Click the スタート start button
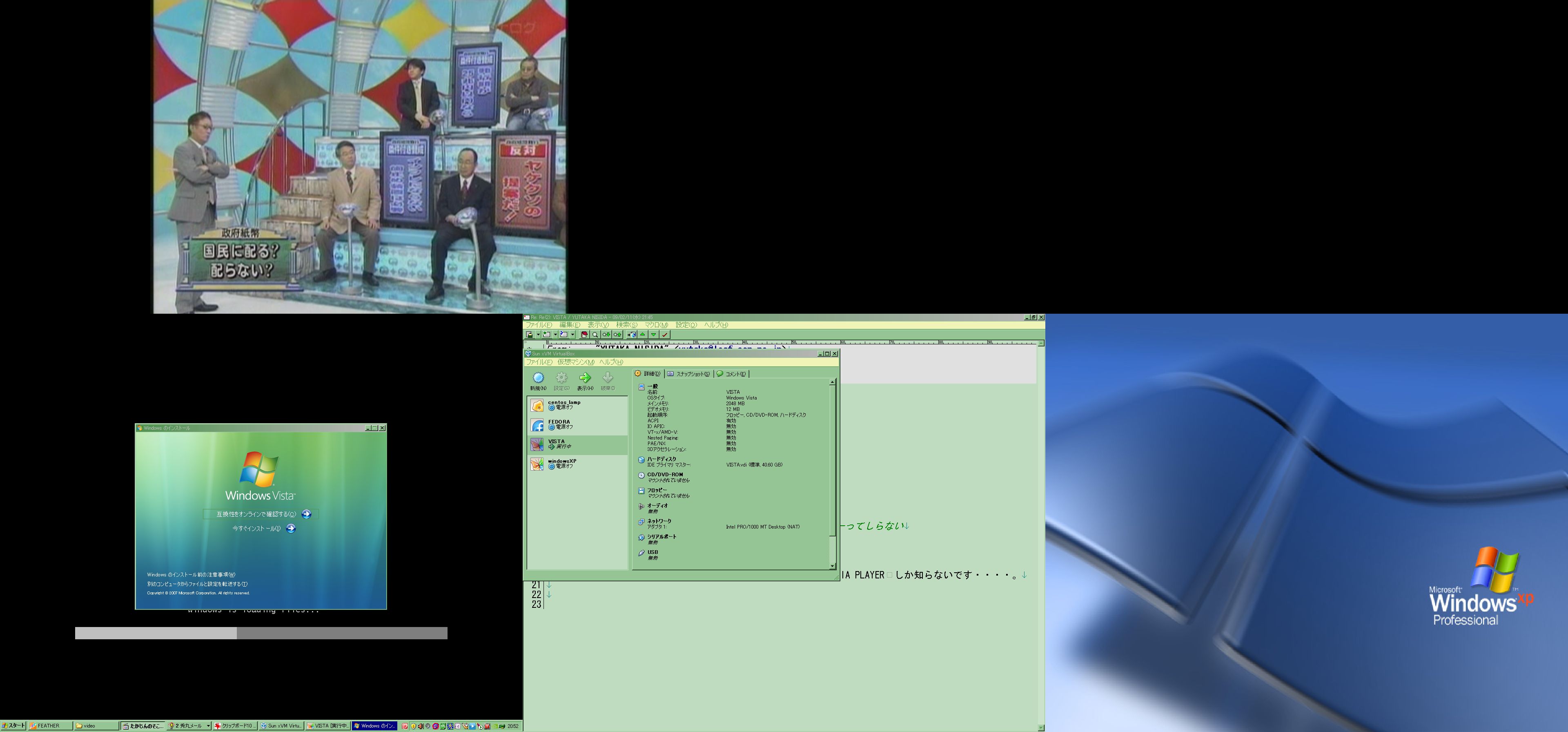The image size is (1568, 732). click(x=13, y=725)
